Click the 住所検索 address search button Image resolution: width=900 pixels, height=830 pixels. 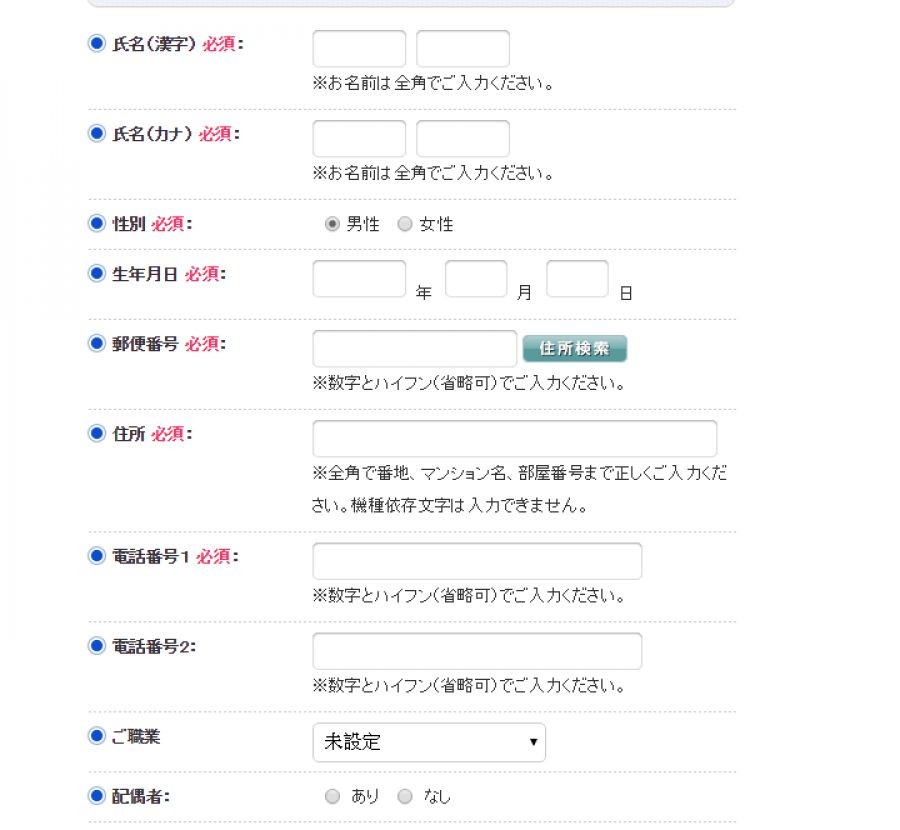pyautogui.click(x=574, y=348)
